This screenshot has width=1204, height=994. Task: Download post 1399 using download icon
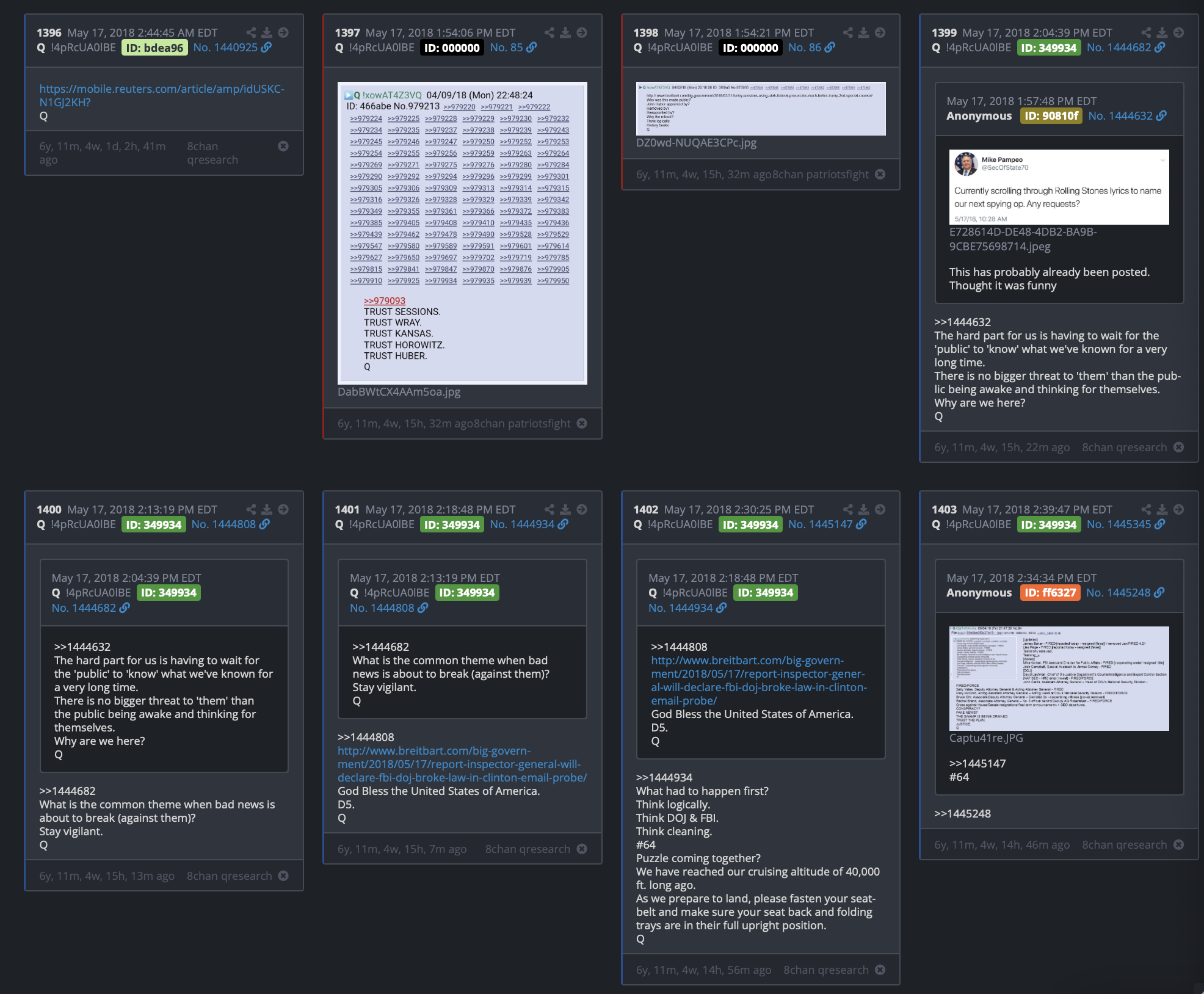(x=1162, y=33)
